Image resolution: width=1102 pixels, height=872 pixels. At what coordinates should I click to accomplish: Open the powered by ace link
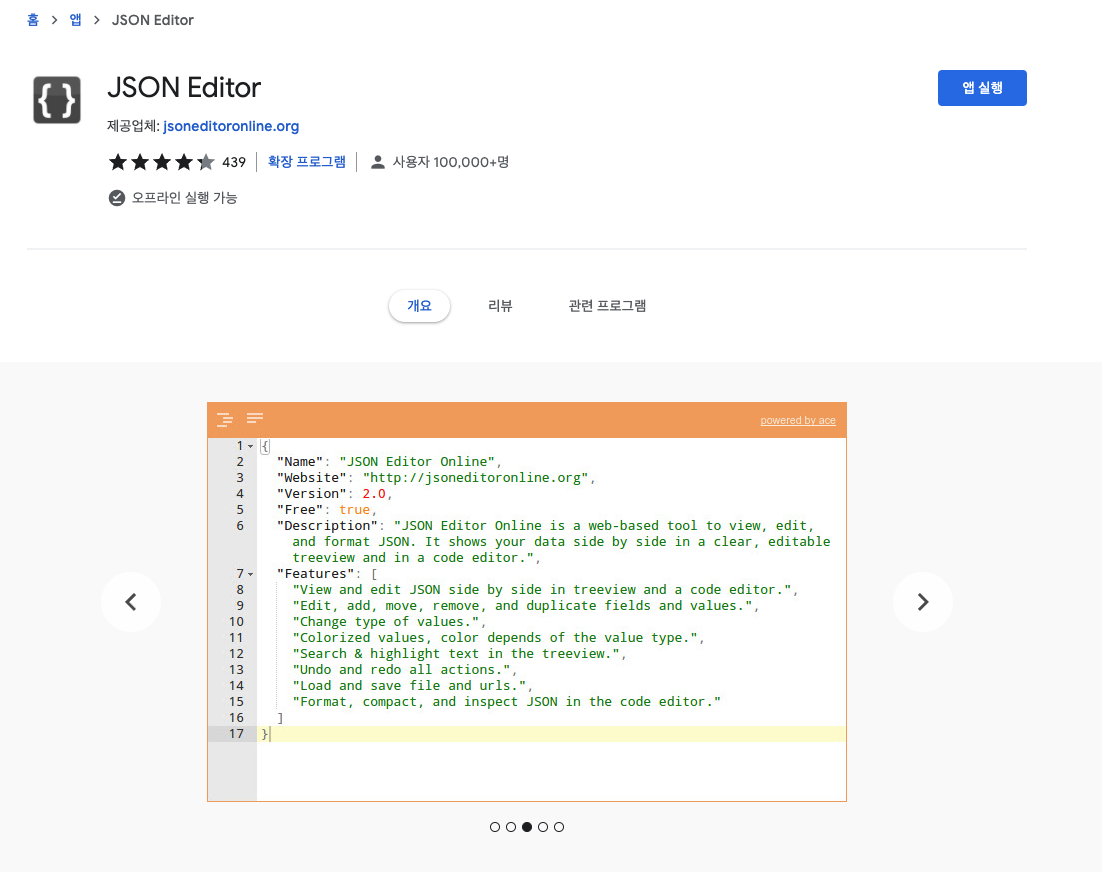798,420
